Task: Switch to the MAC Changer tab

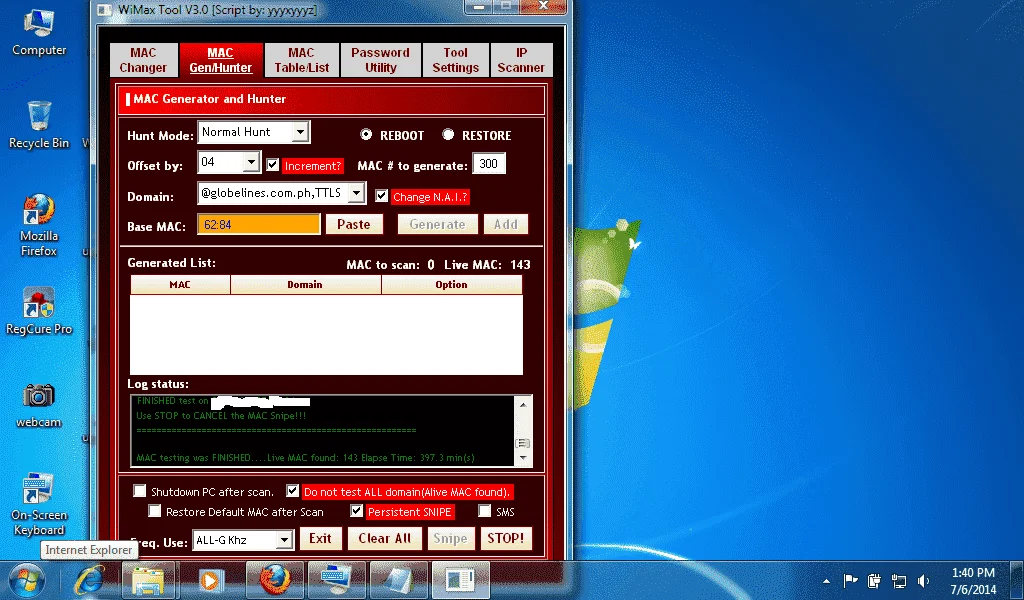Action: pos(143,60)
